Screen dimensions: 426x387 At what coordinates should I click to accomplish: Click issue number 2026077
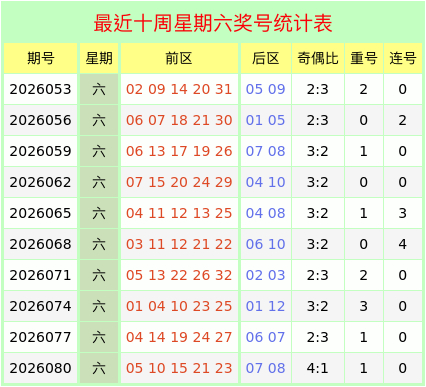click(41, 337)
